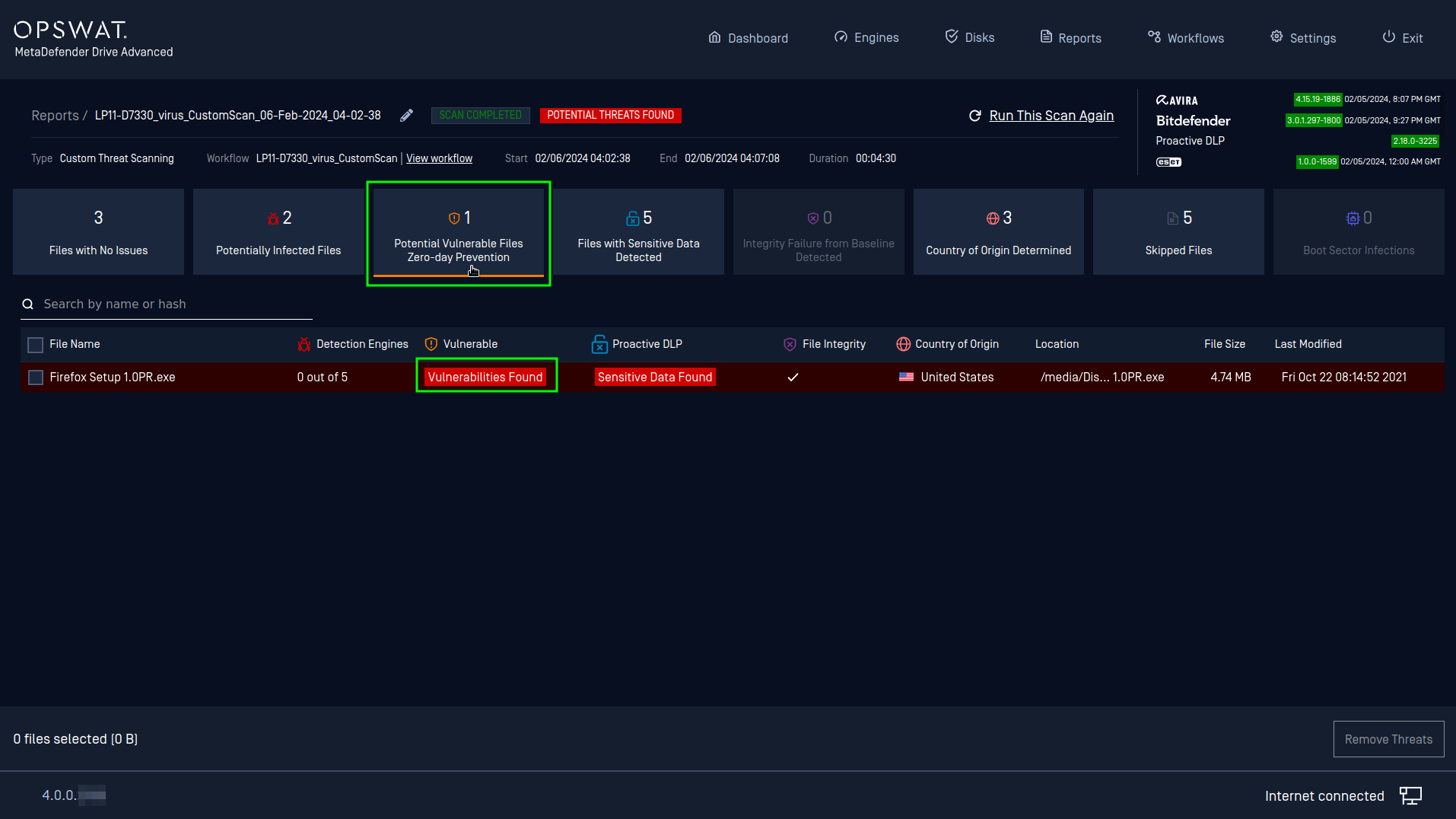Screen dimensions: 1456x819
Task: Click the Workflows nodes icon
Action: pyautogui.click(x=1154, y=37)
